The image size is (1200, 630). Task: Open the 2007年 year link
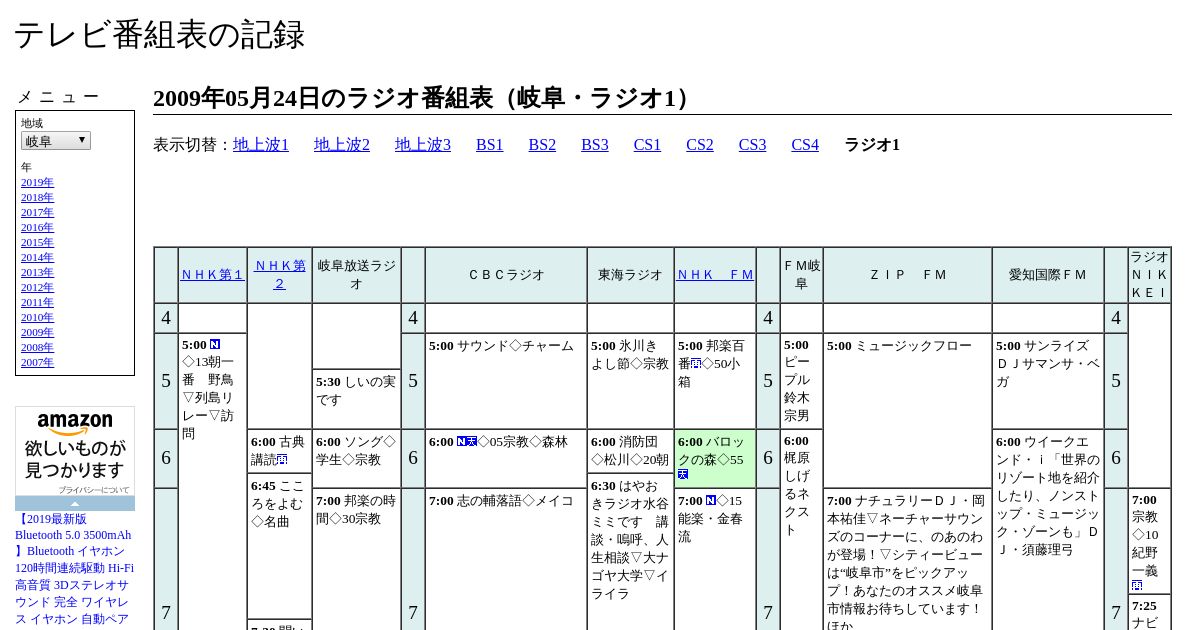point(37,363)
